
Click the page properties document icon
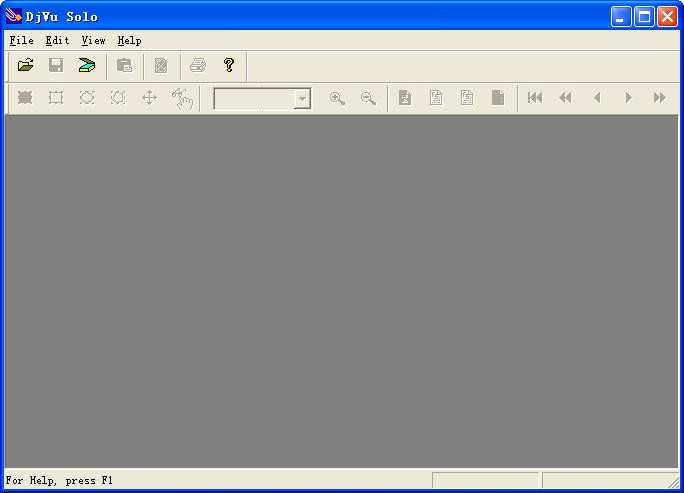pyautogui.click(x=161, y=65)
